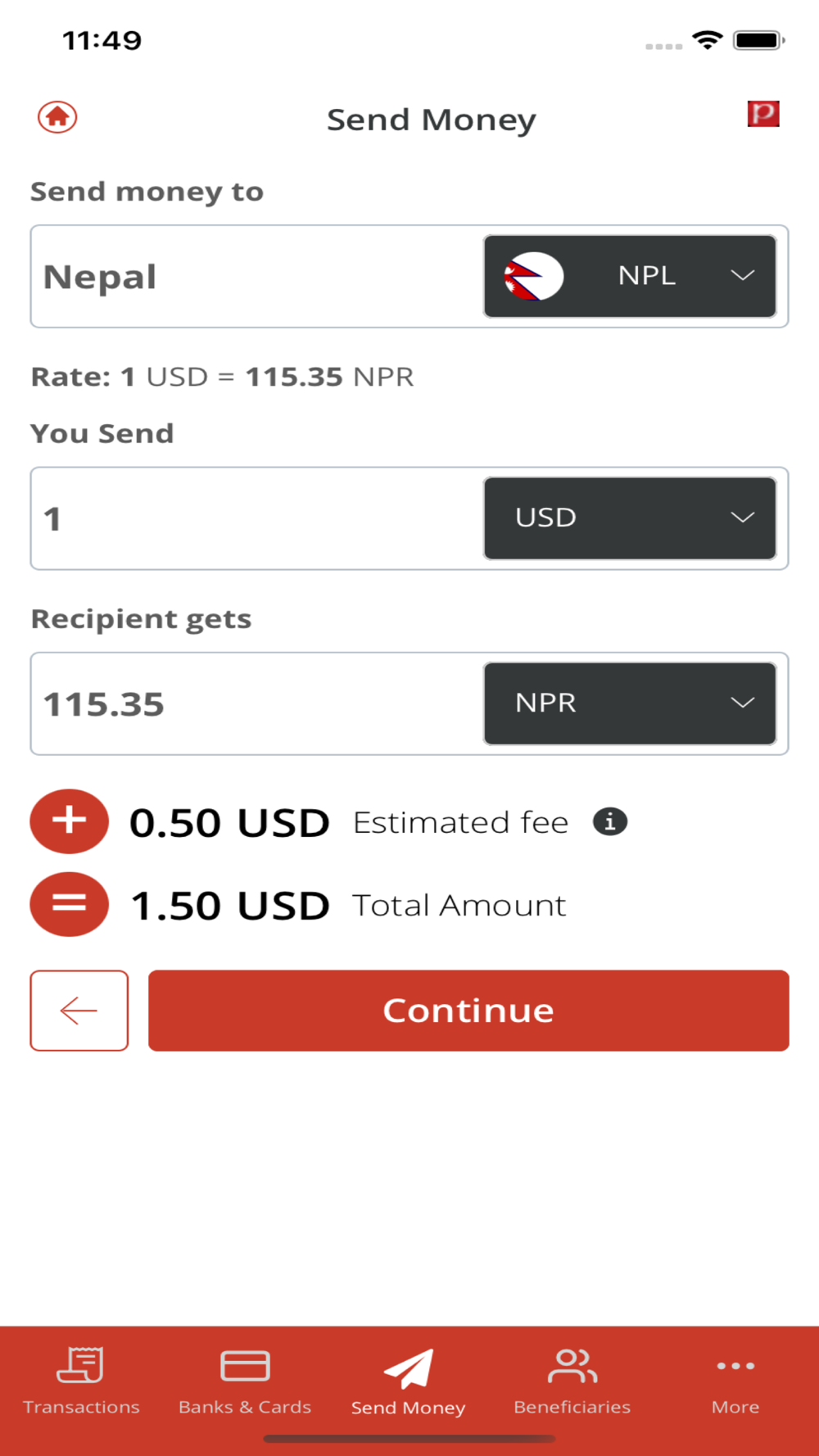Tap the red equals total icon
Image resolution: width=819 pixels, height=1456 pixels.
[70, 904]
